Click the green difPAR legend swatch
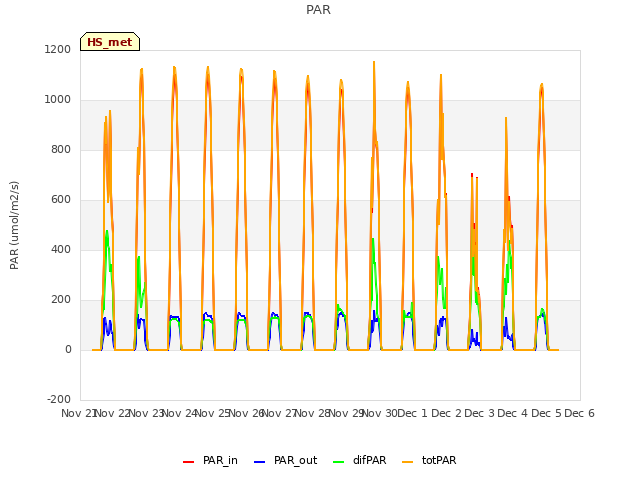 click(x=338, y=462)
